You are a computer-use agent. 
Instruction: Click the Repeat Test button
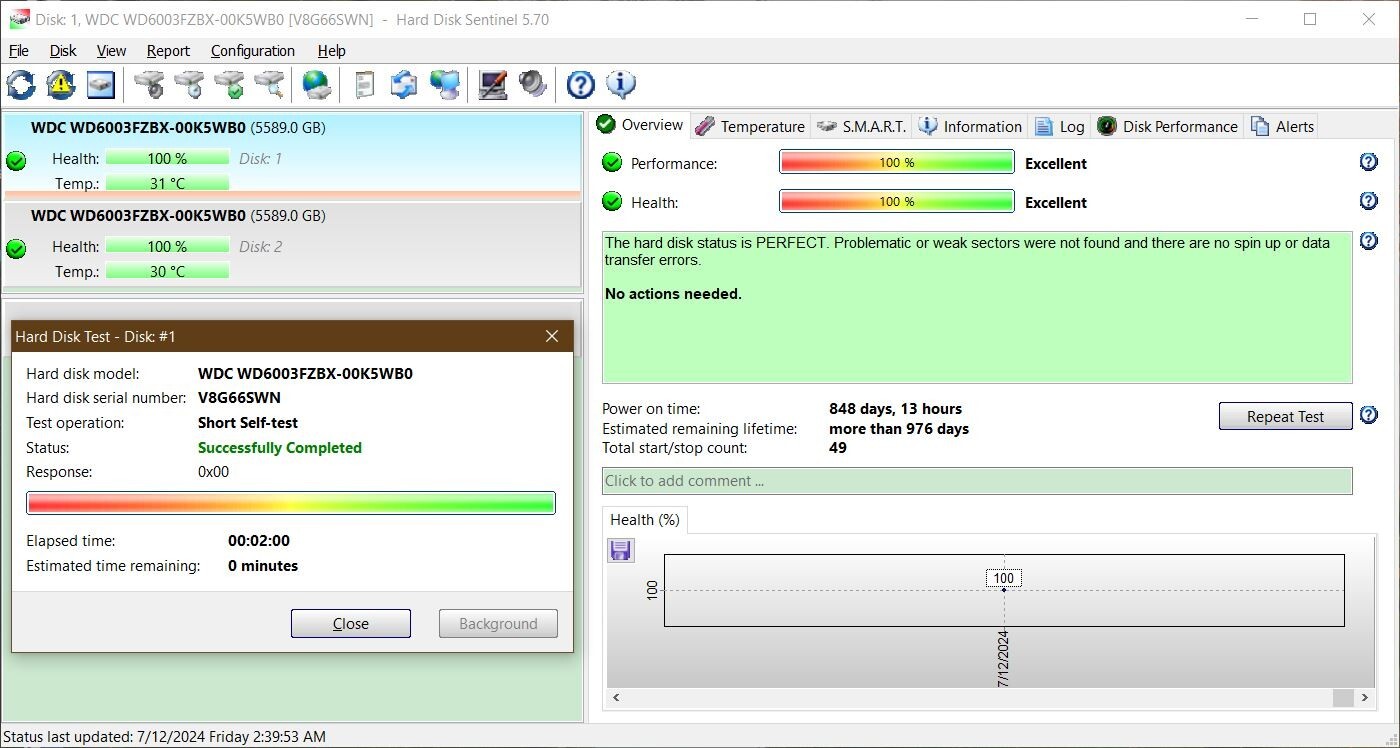coord(1285,416)
